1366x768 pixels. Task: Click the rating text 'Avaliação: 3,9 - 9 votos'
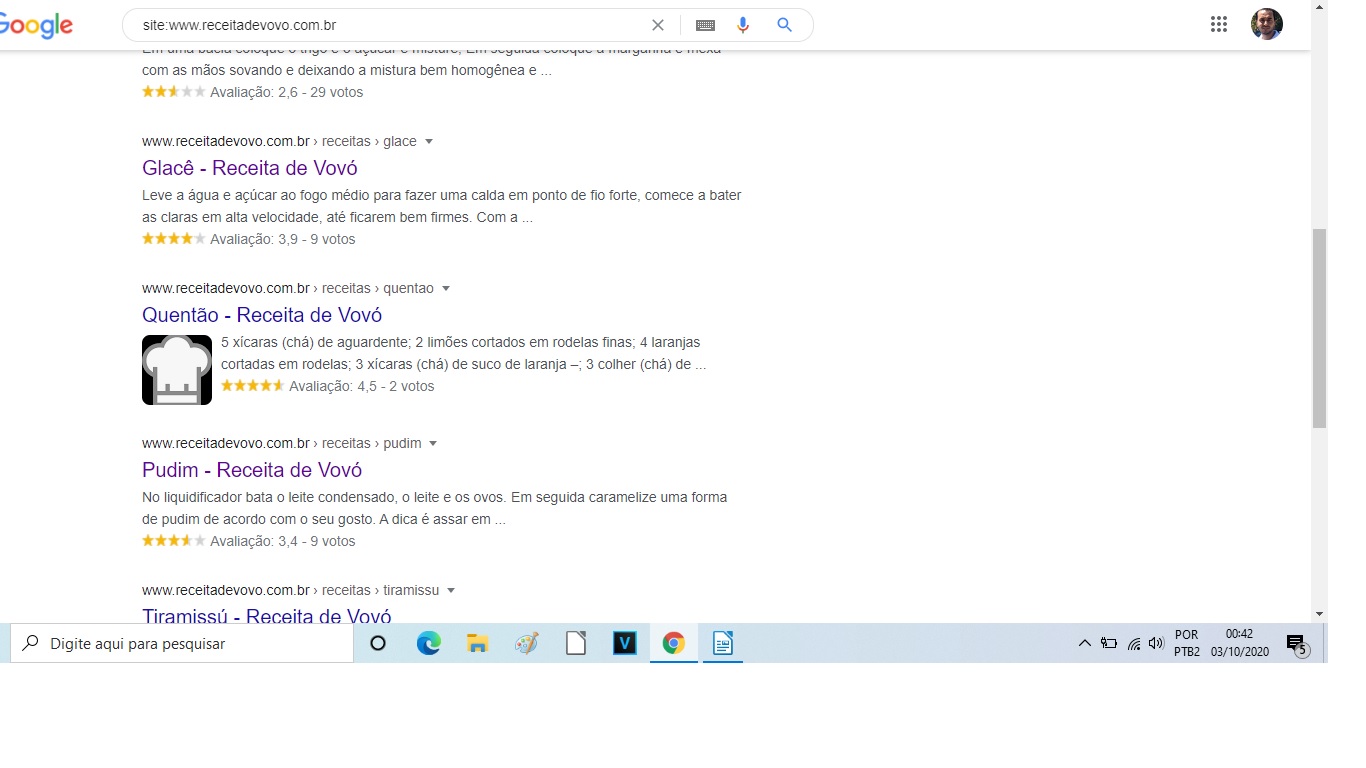(283, 239)
